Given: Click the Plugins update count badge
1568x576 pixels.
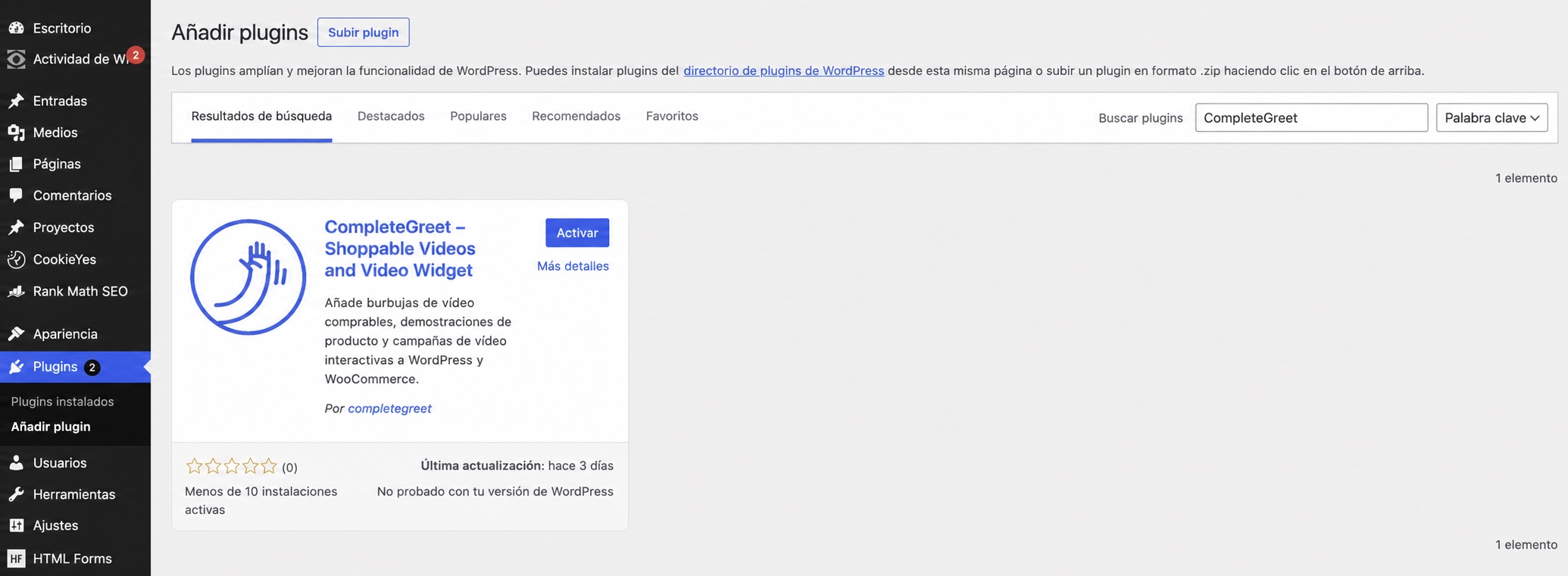Looking at the screenshot, I should (92, 368).
